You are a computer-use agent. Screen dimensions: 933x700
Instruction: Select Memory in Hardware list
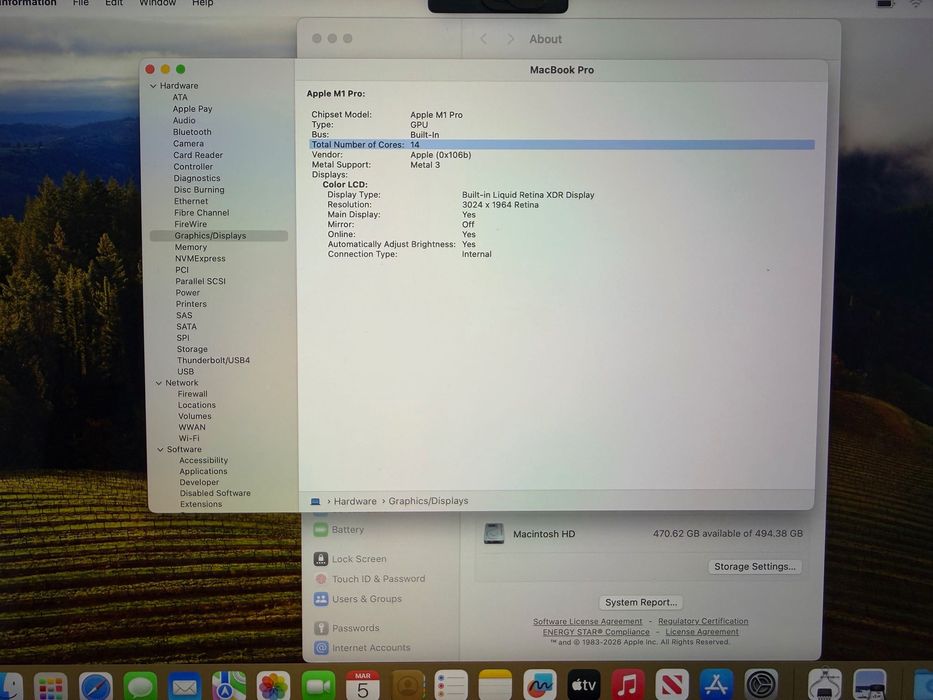(190, 247)
